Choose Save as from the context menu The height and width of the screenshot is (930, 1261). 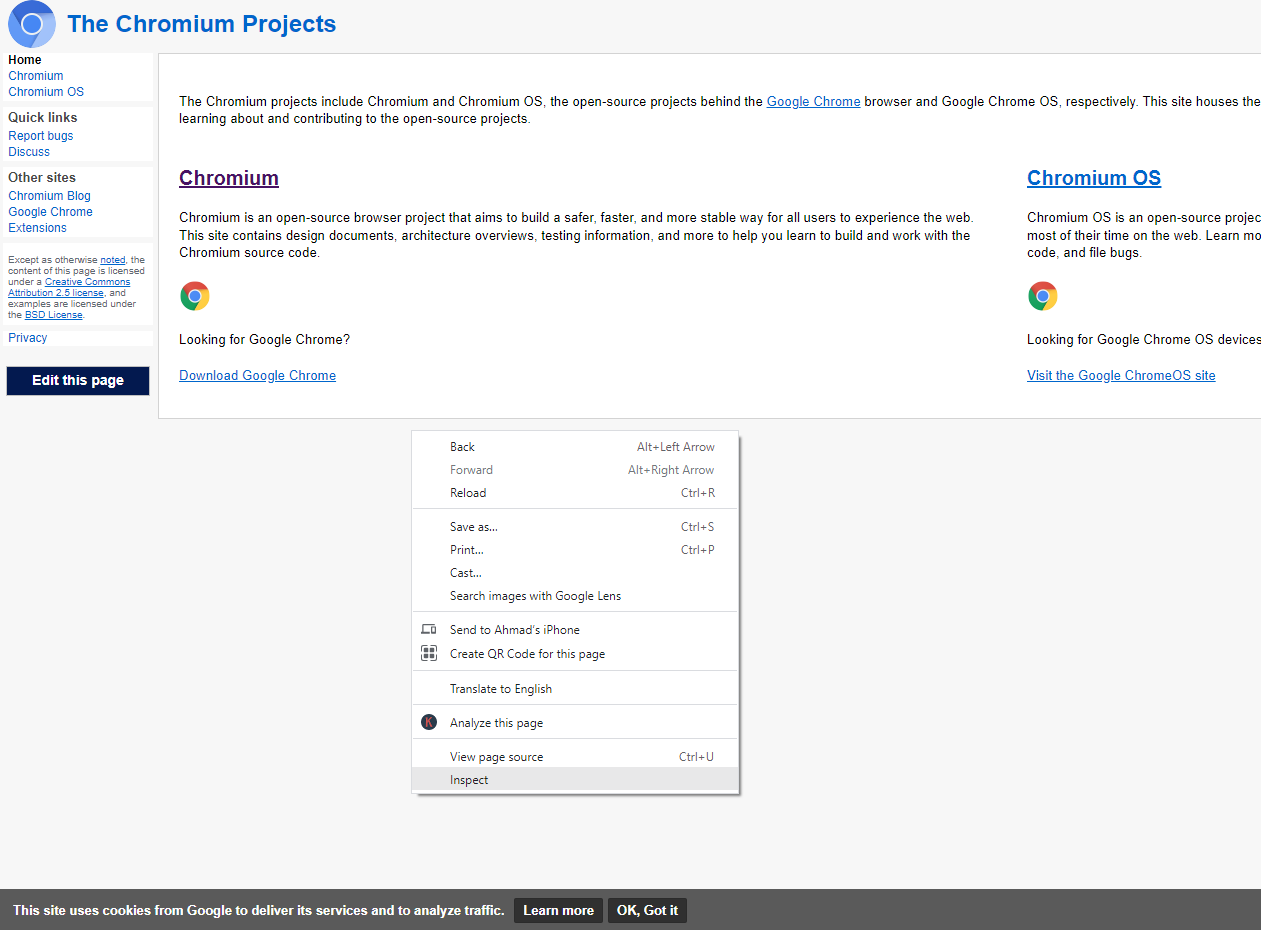tap(473, 526)
